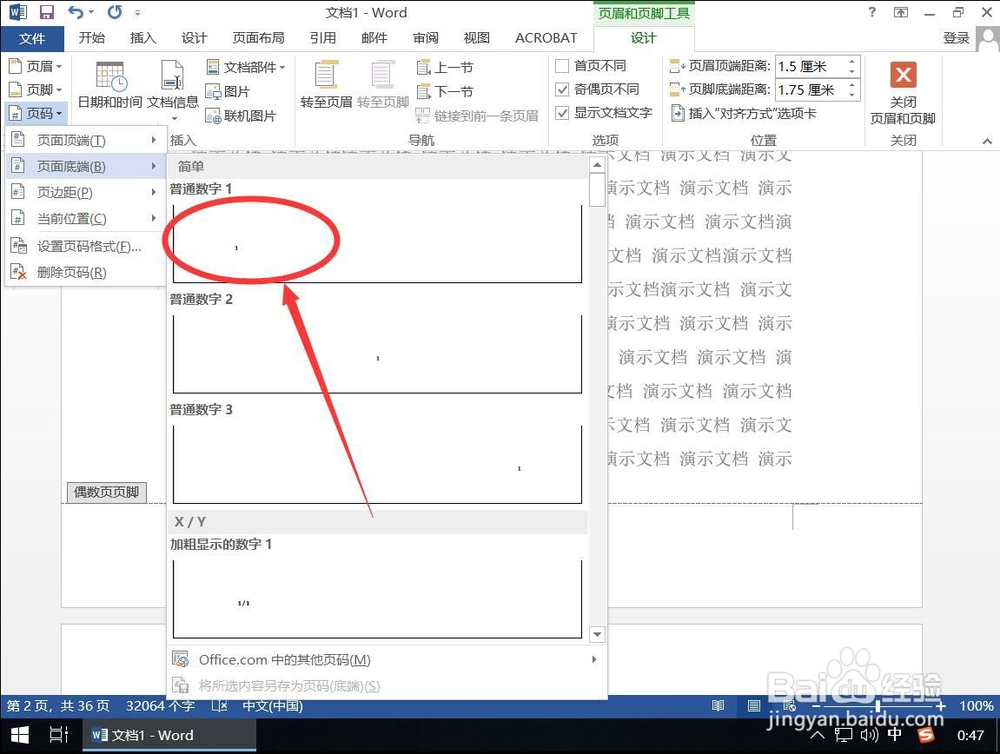The image size is (1000, 754).
Task: Click the Save icon in quick access toolbar
Action: coord(47,12)
